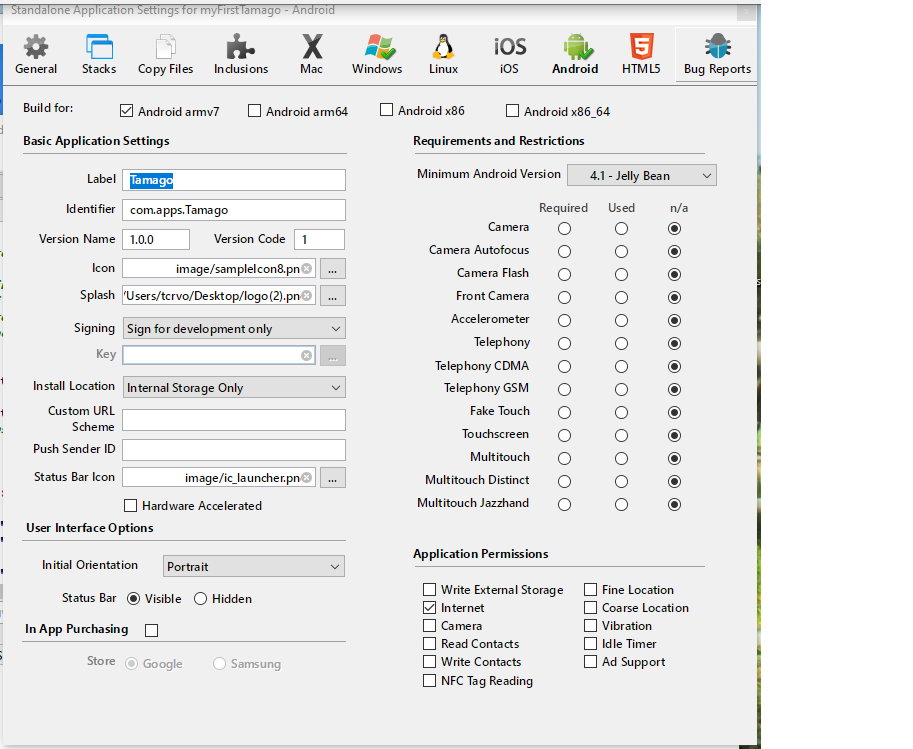This screenshot has height=749, width=913.
Task: Switch to the Stacks pane
Action: 99,54
